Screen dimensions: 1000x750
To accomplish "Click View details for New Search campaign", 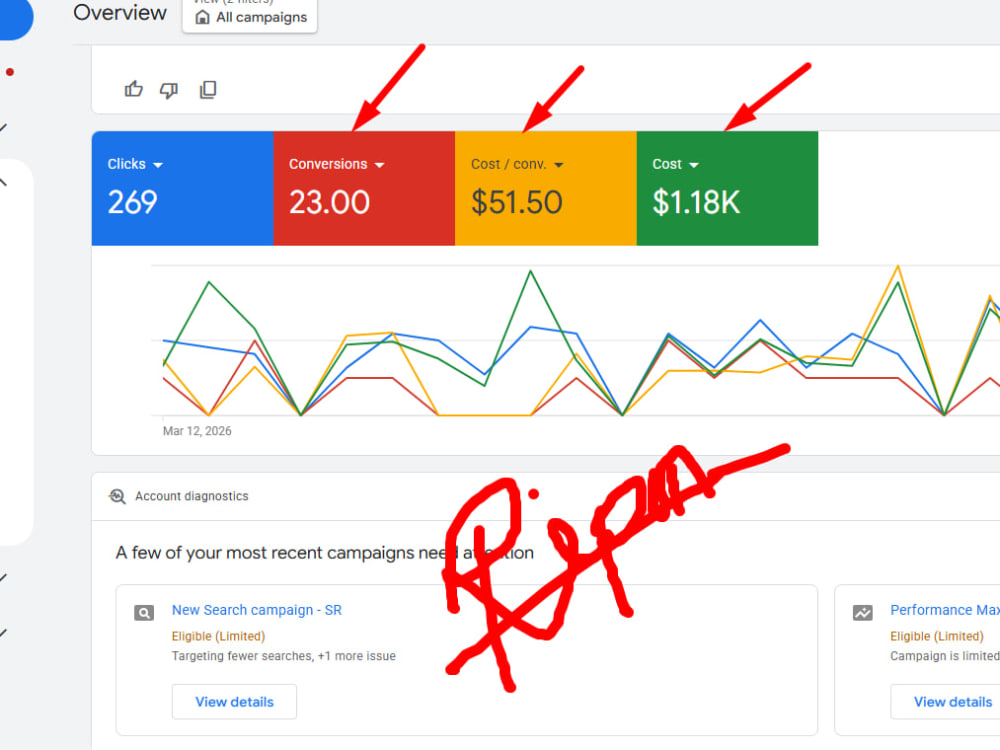I will pyautogui.click(x=234, y=702).
